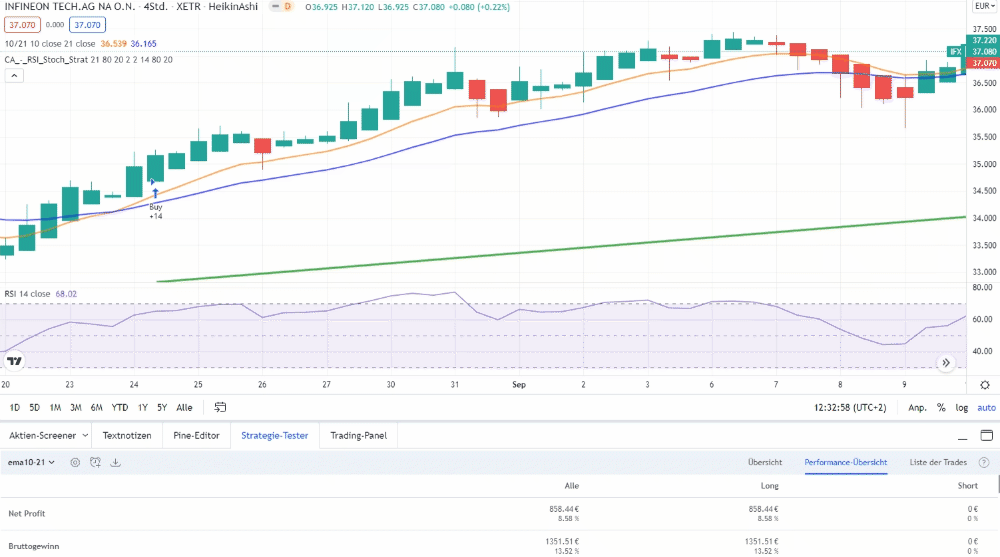
Task: Open the Textnotizen tab
Action: click(x=127, y=436)
